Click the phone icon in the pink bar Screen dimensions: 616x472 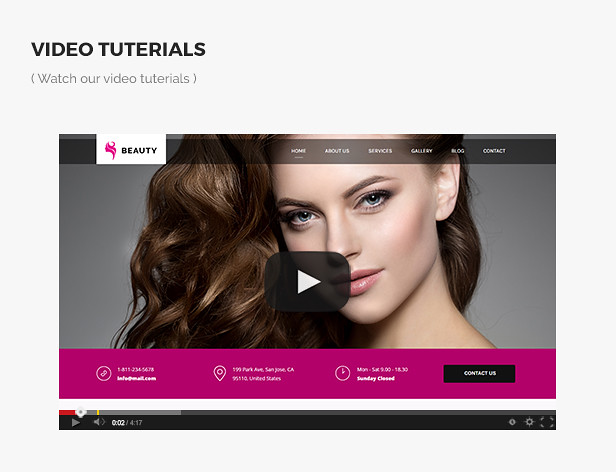[103, 373]
